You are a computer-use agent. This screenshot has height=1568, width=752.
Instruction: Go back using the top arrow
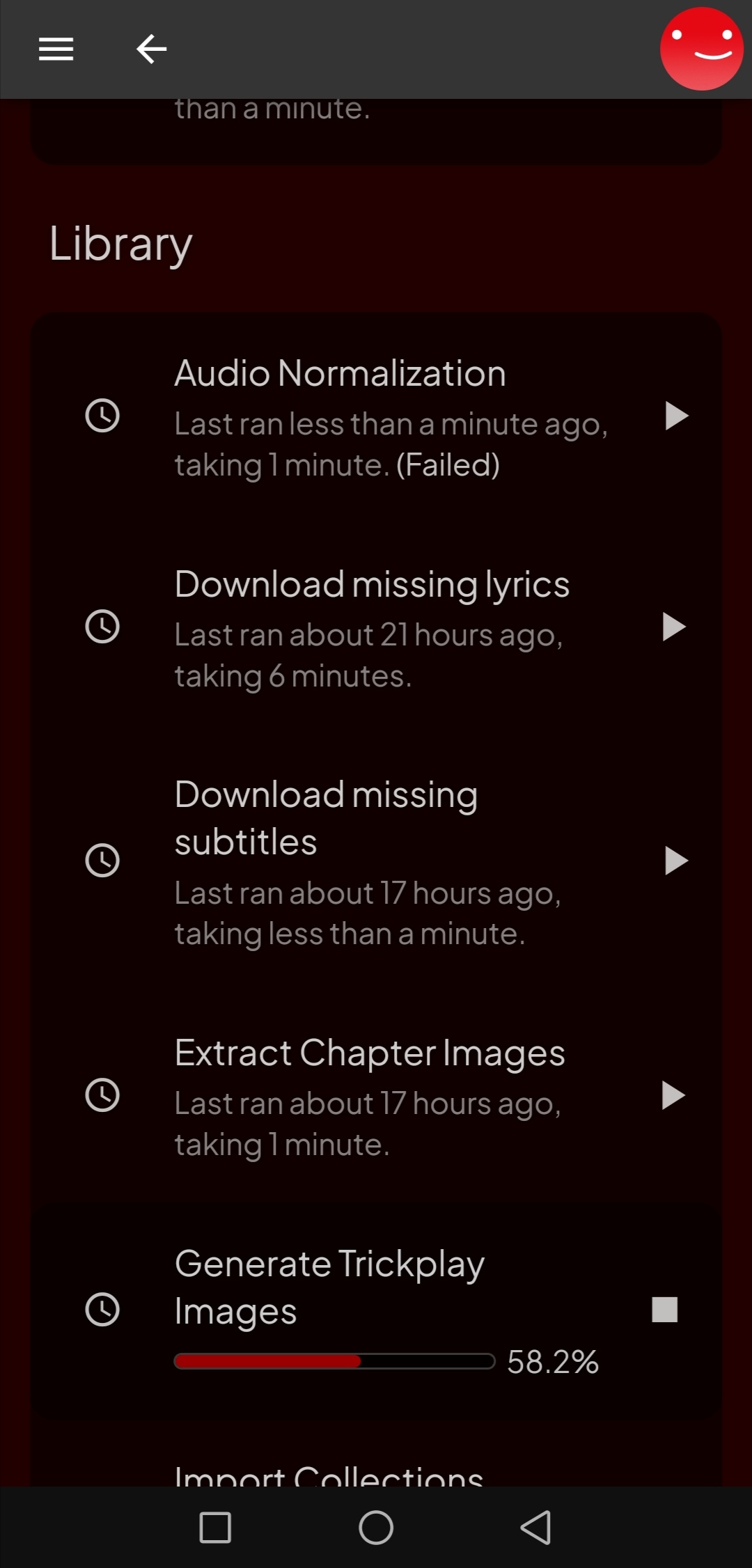pos(151,49)
